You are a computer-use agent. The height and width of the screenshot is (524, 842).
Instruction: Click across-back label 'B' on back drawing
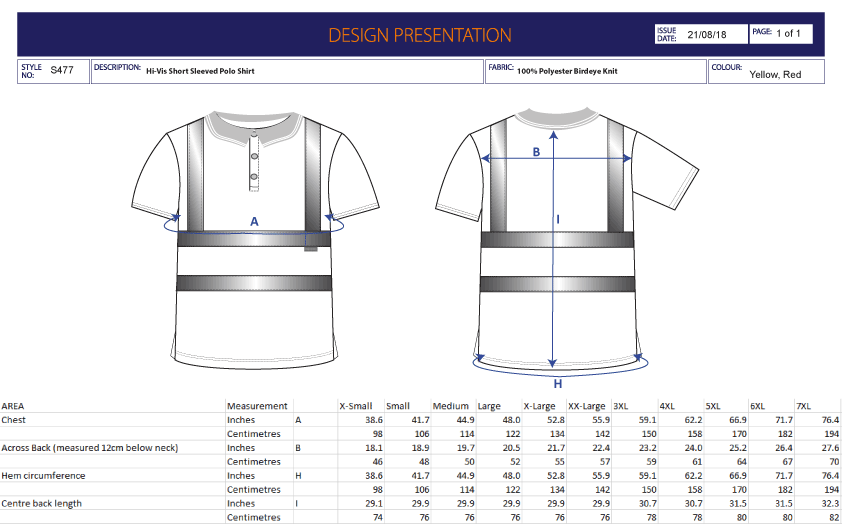(536, 152)
